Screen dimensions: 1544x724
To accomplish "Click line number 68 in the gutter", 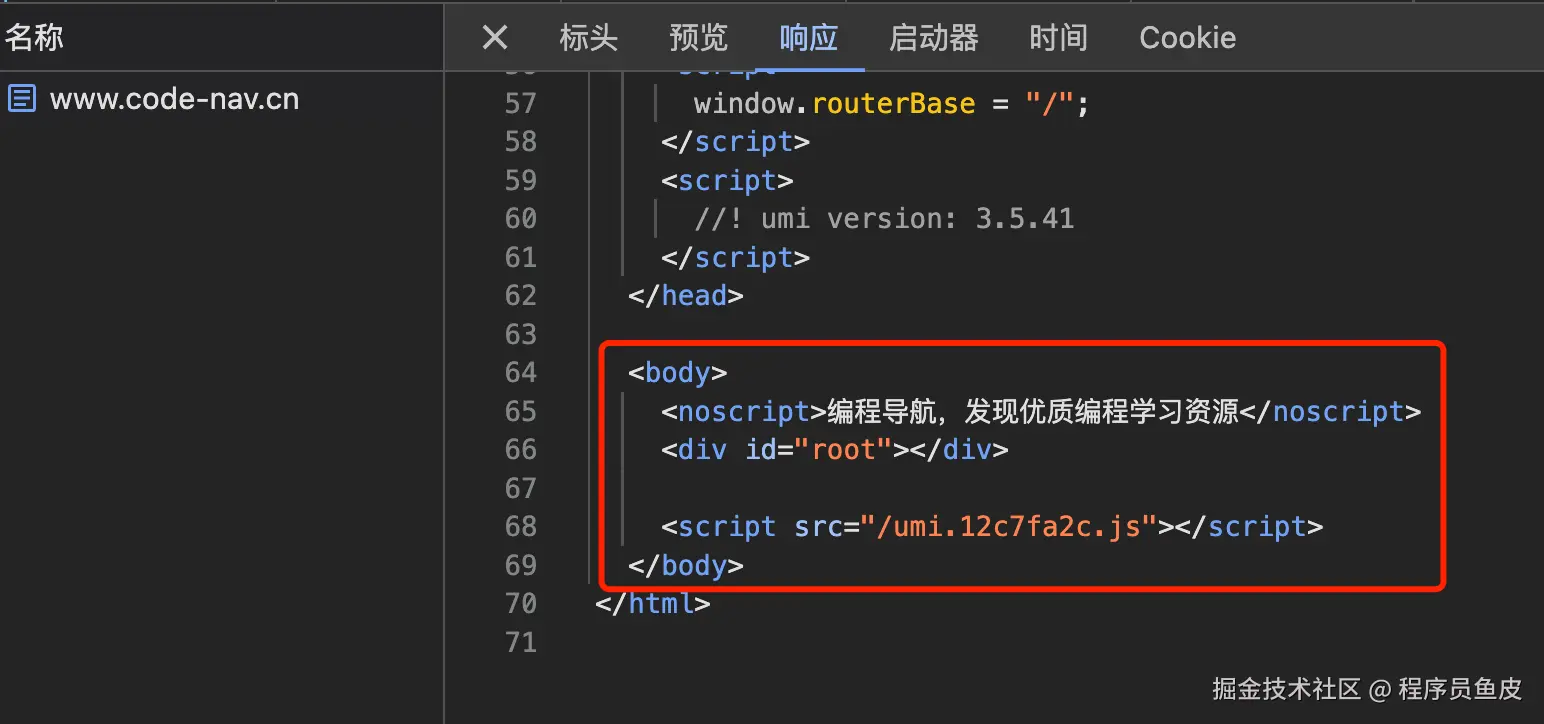I will pyautogui.click(x=520, y=527).
